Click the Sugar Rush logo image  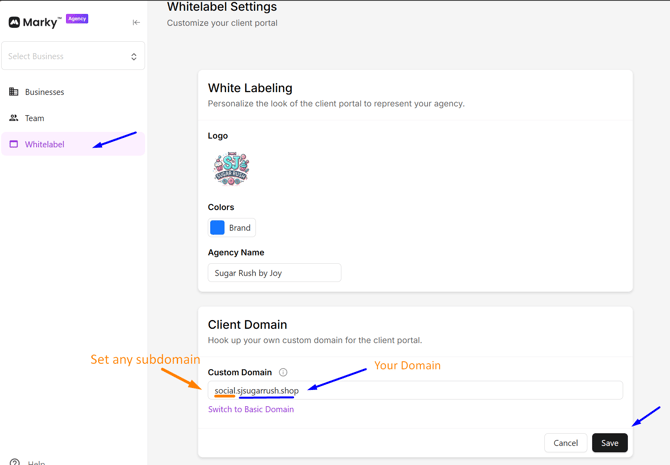[x=231, y=168]
